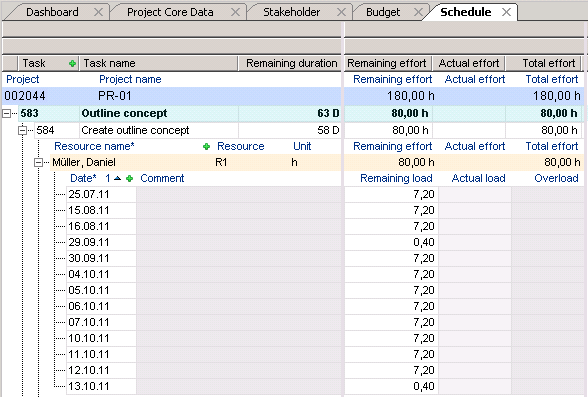This screenshot has width=588, height=397.
Task: Select project number 002044
Action: tap(25, 96)
